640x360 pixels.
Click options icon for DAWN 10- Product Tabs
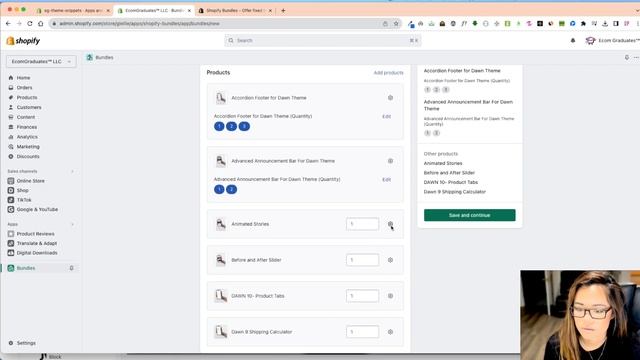click(390, 296)
